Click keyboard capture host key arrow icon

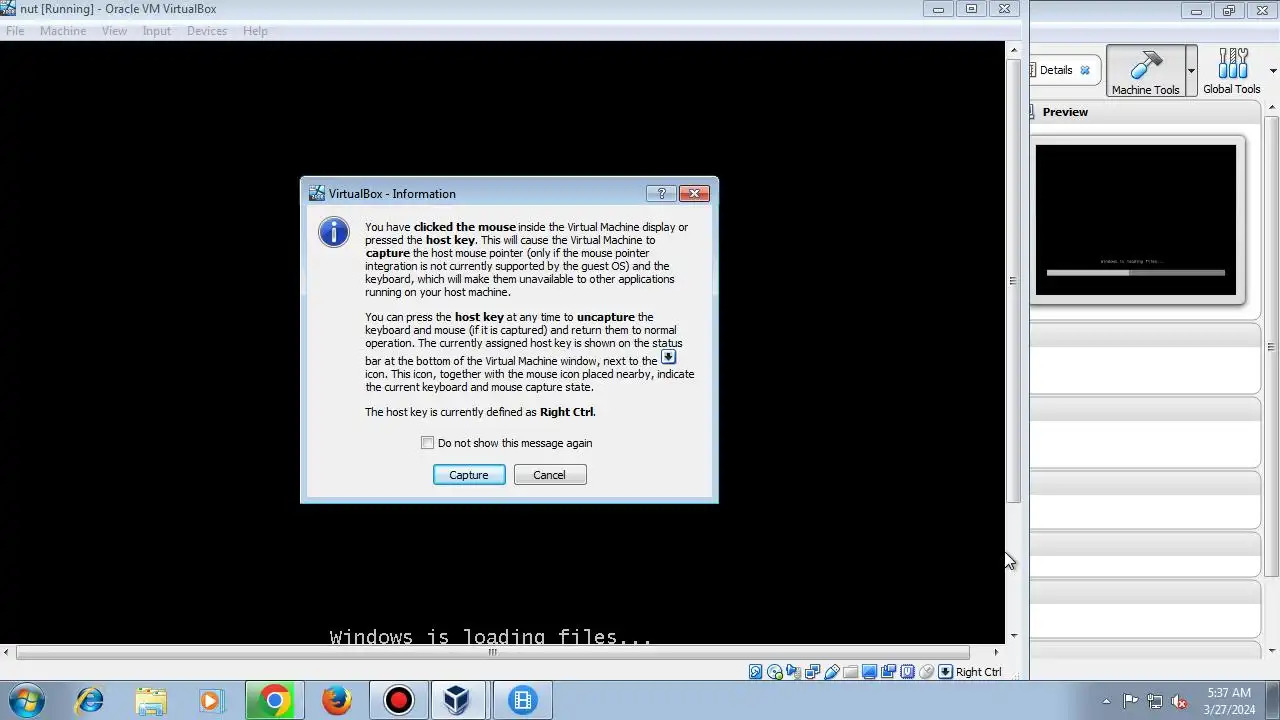pos(945,672)
